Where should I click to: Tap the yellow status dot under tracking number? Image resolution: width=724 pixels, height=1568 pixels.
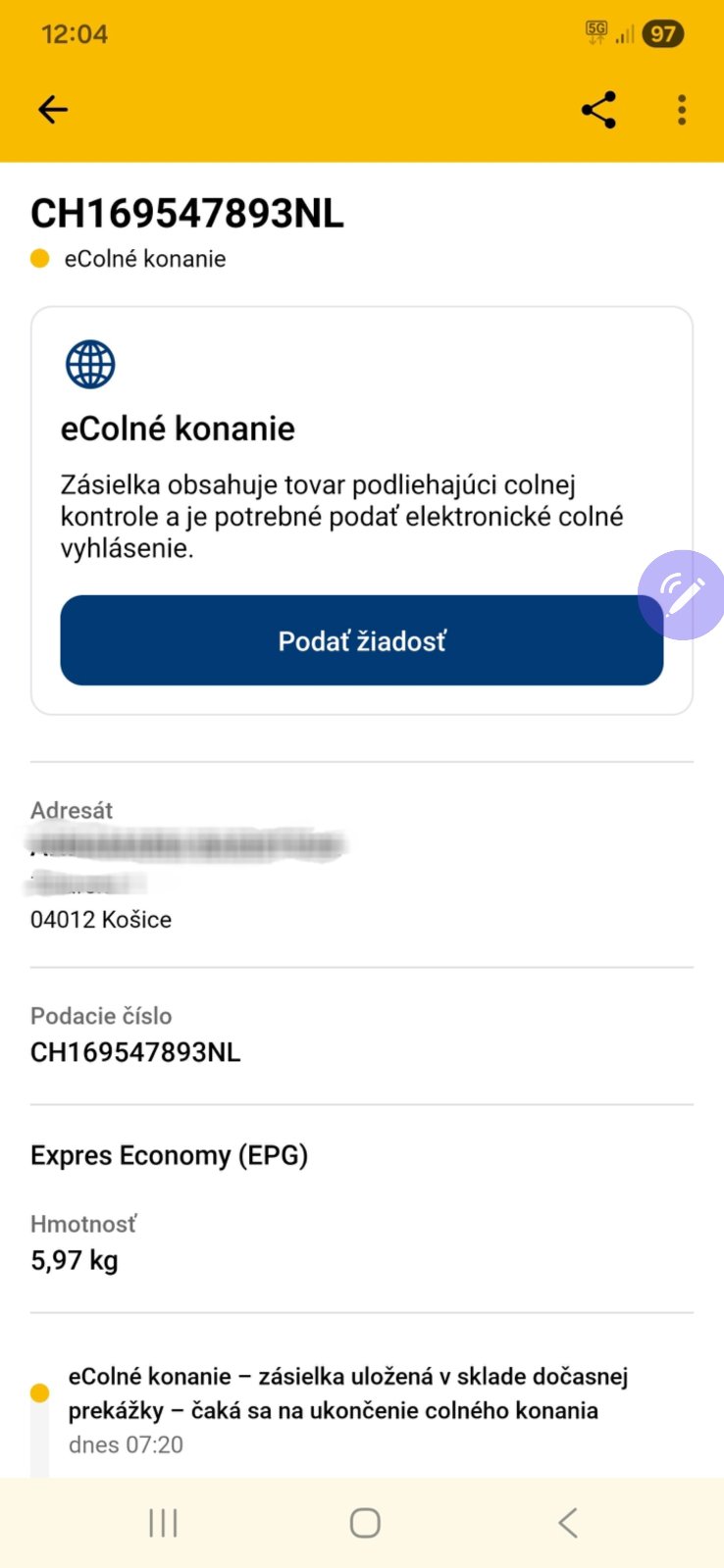(40, 259)
